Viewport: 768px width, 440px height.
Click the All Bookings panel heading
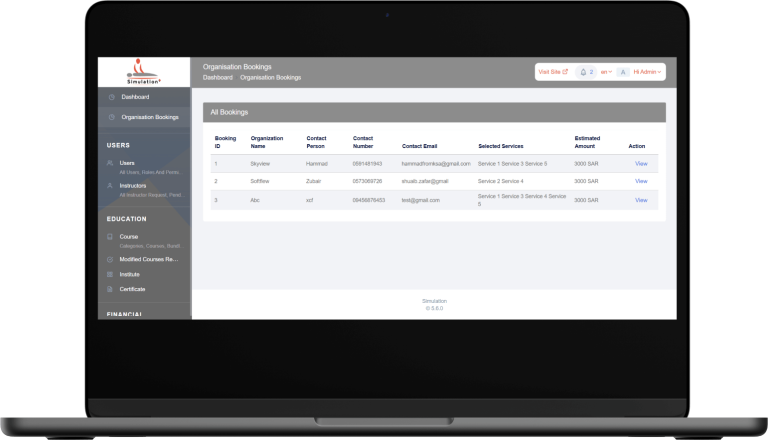[x=229, y=112]
